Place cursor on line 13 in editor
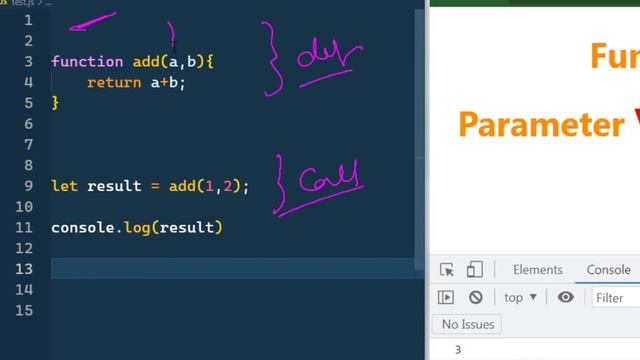The image size is (640, 360). tap(233, 269)
